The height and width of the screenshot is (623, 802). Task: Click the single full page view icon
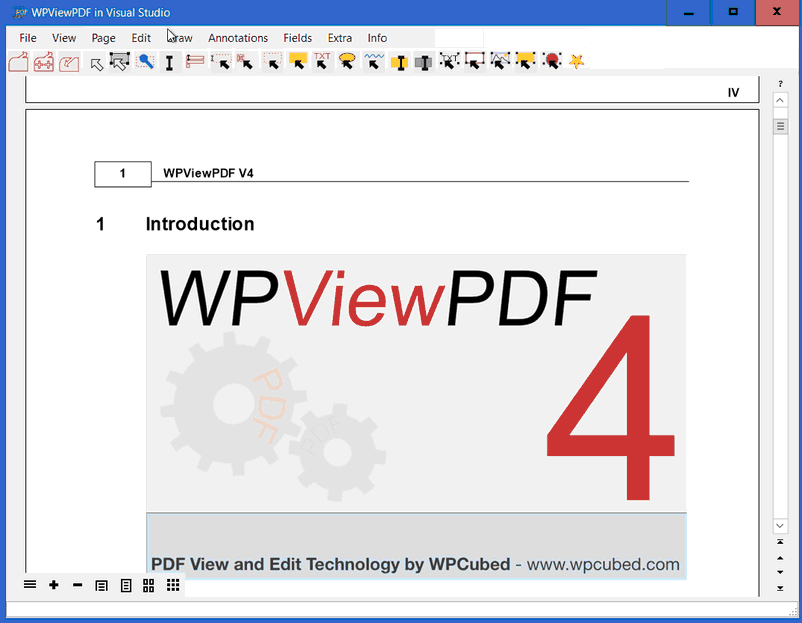pos(126,586)
